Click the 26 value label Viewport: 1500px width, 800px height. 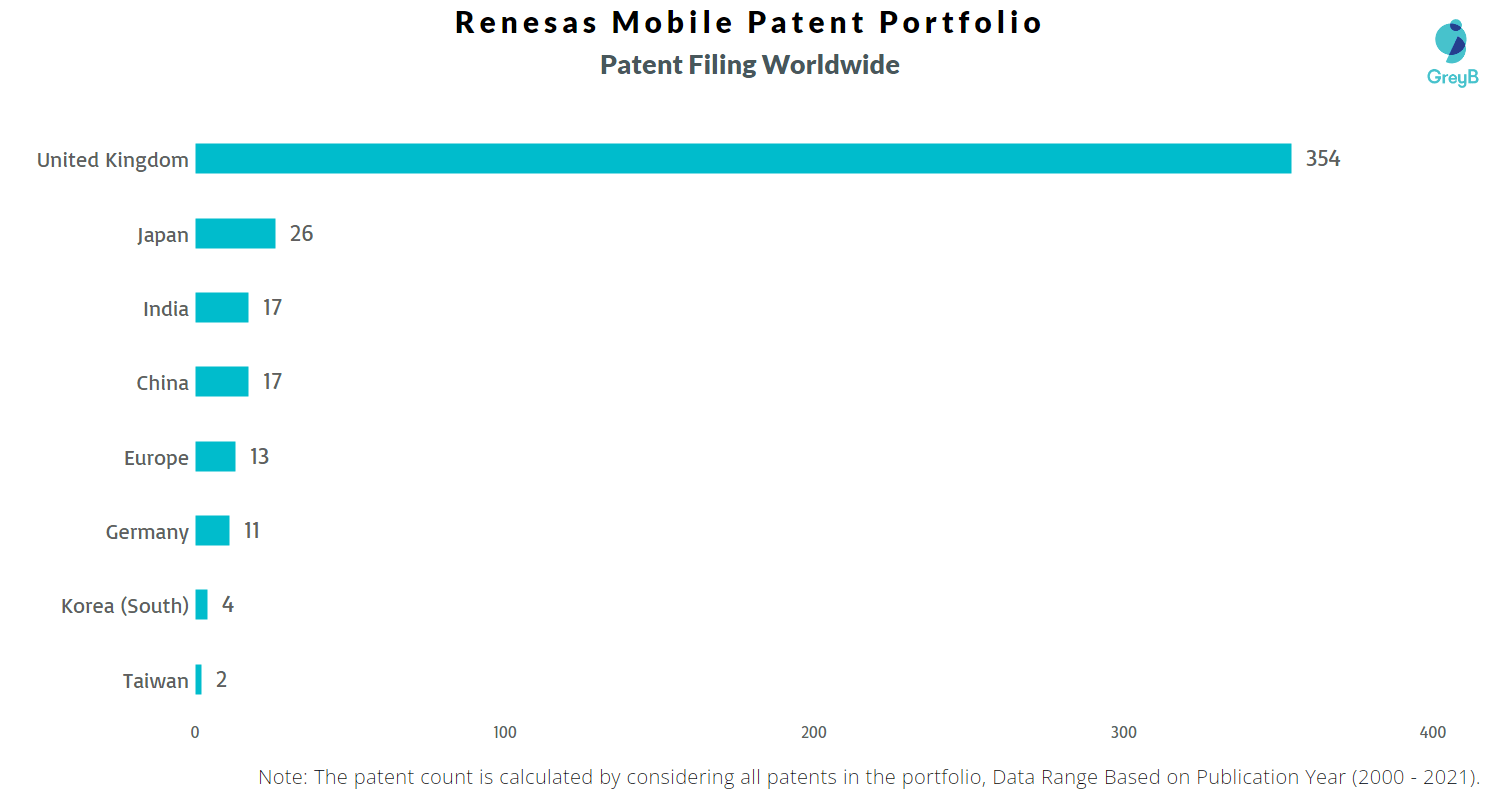pos(301,233)
